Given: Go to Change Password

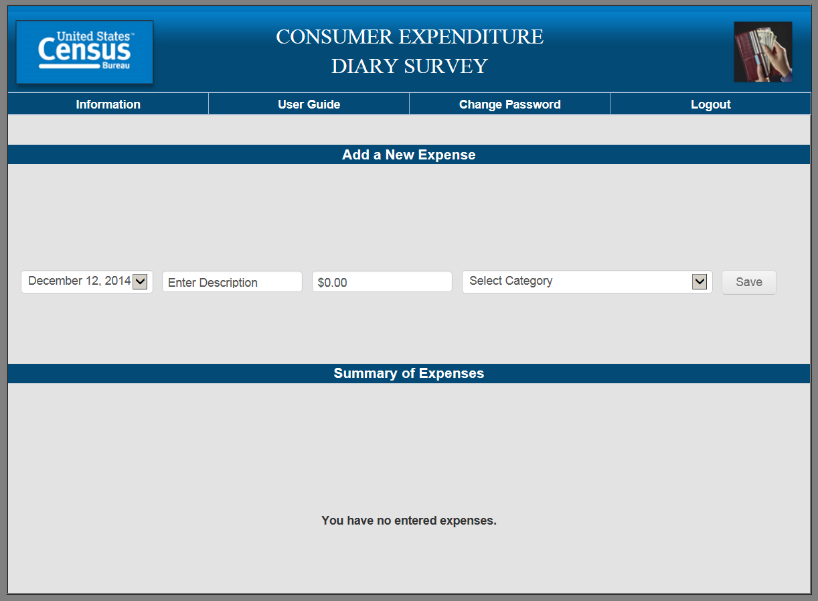Looking at the screenshot, I should (x=510, y=104).
